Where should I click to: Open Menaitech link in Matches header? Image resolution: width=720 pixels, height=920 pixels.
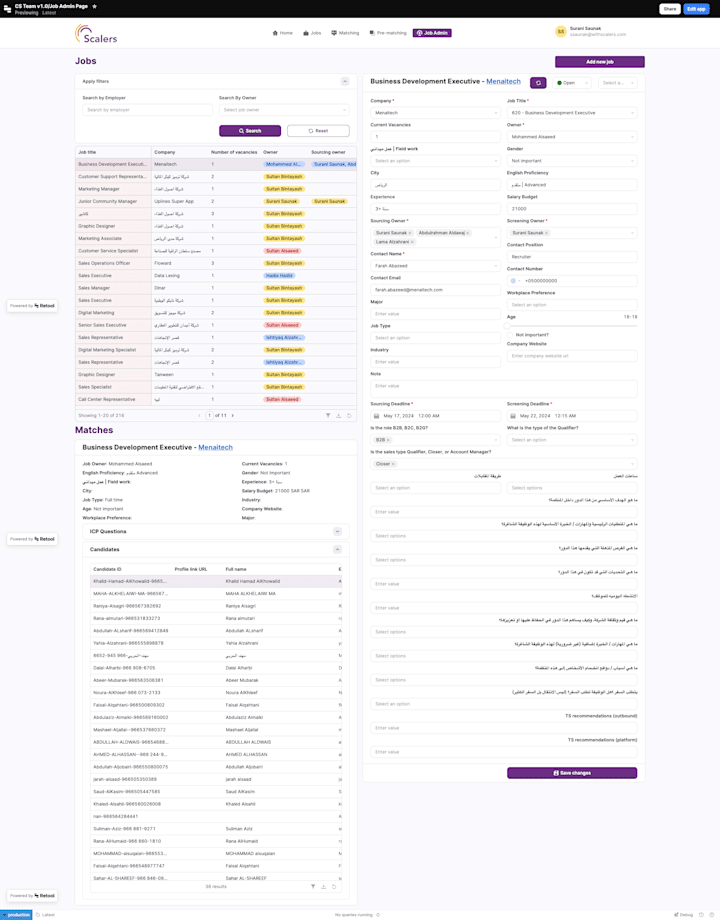coord(215,447)
